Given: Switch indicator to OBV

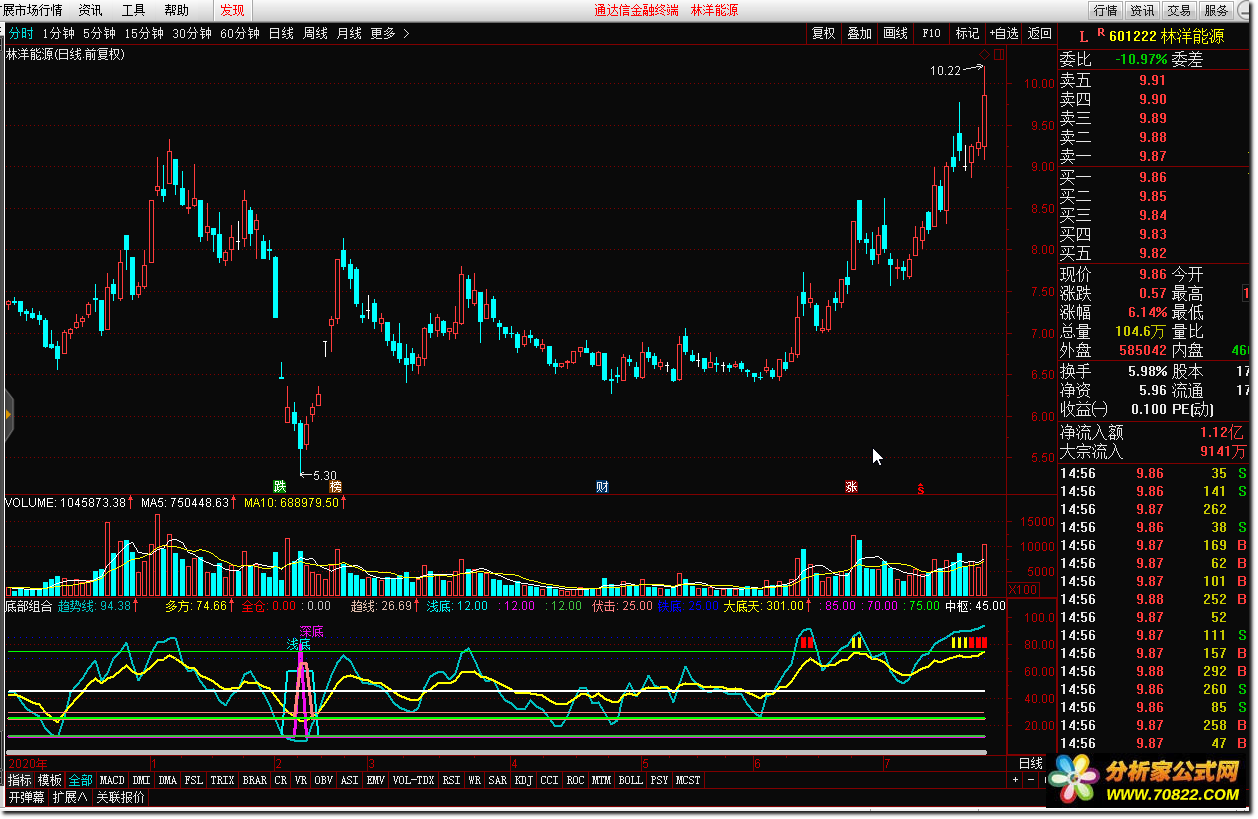Looking at the screenshot, I should 324,780.
